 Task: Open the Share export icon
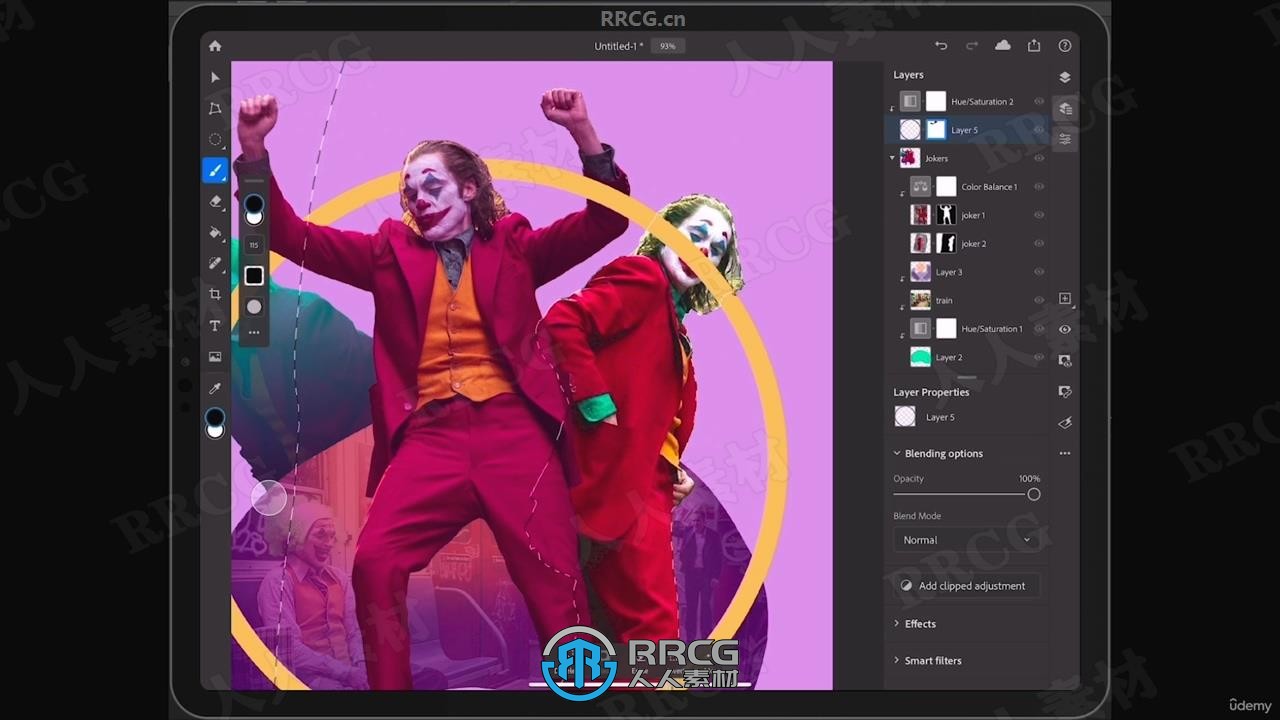click(x=1034, y=46)
